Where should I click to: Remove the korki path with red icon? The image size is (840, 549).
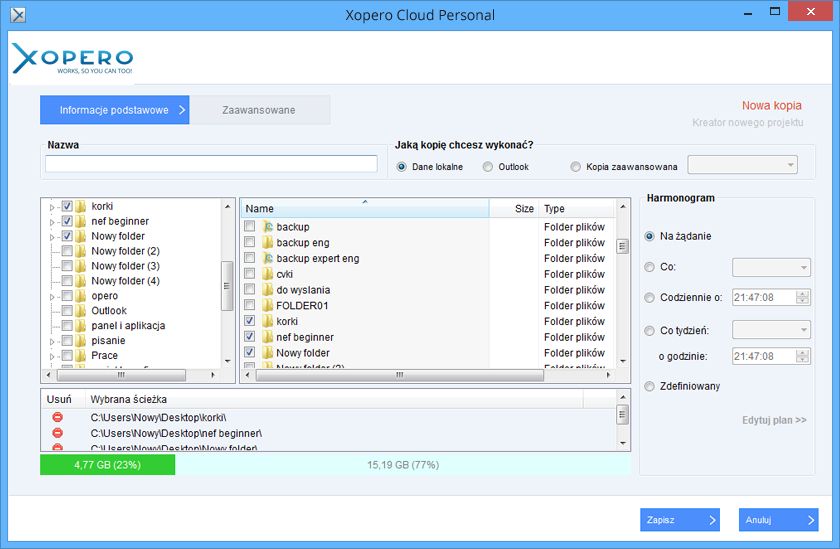(x=57, y=417)
